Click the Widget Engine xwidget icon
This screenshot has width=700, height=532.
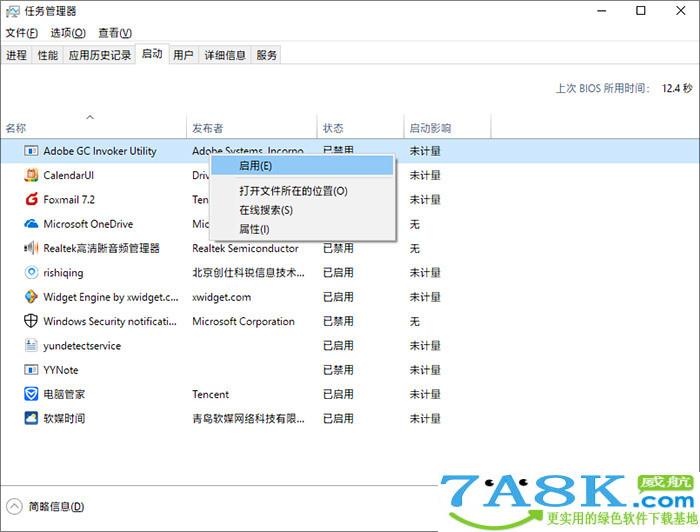pyautogui.click(x=31, y=296)
